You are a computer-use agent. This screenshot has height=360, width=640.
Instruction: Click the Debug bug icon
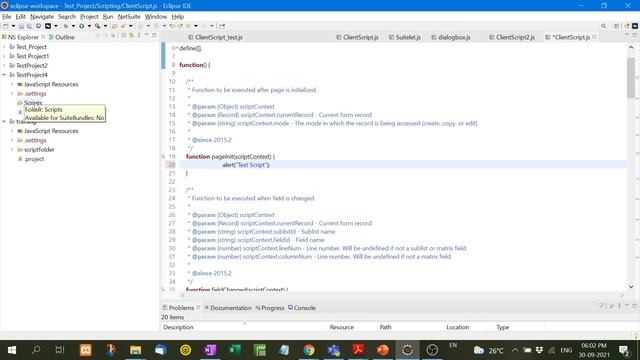click(x=65, y=26)
